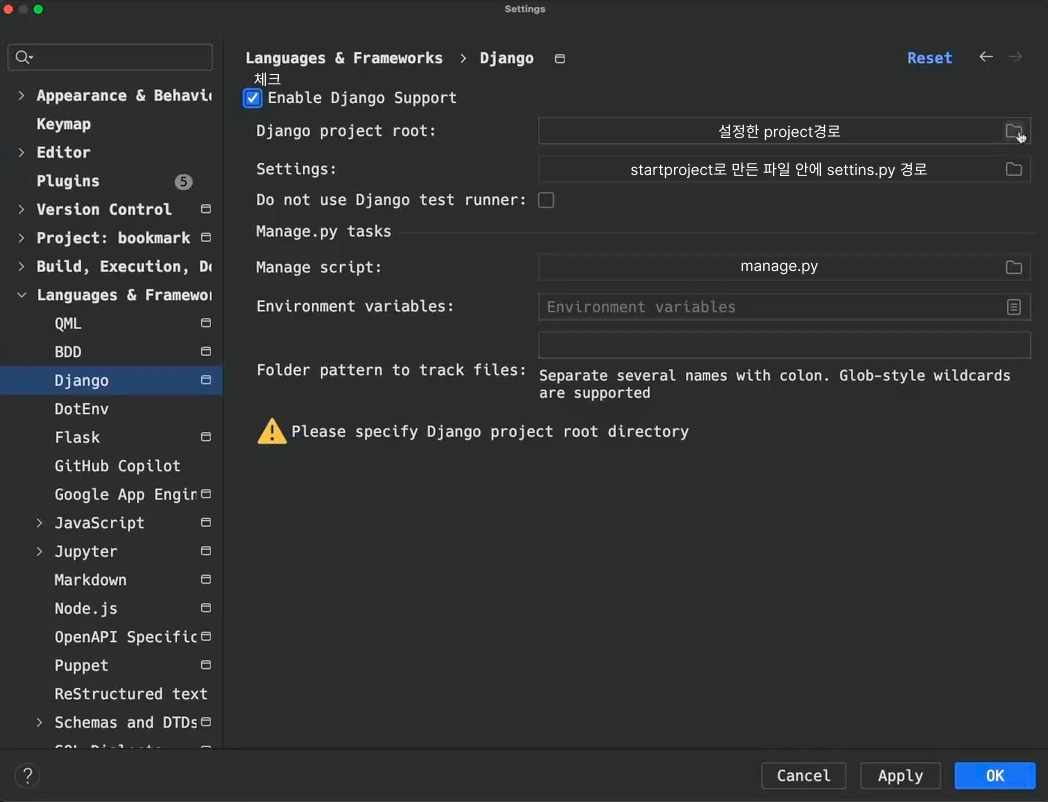Click the browse folder icon for Manage script
The image size is (1048, 802).
[x=1013, y=267]
